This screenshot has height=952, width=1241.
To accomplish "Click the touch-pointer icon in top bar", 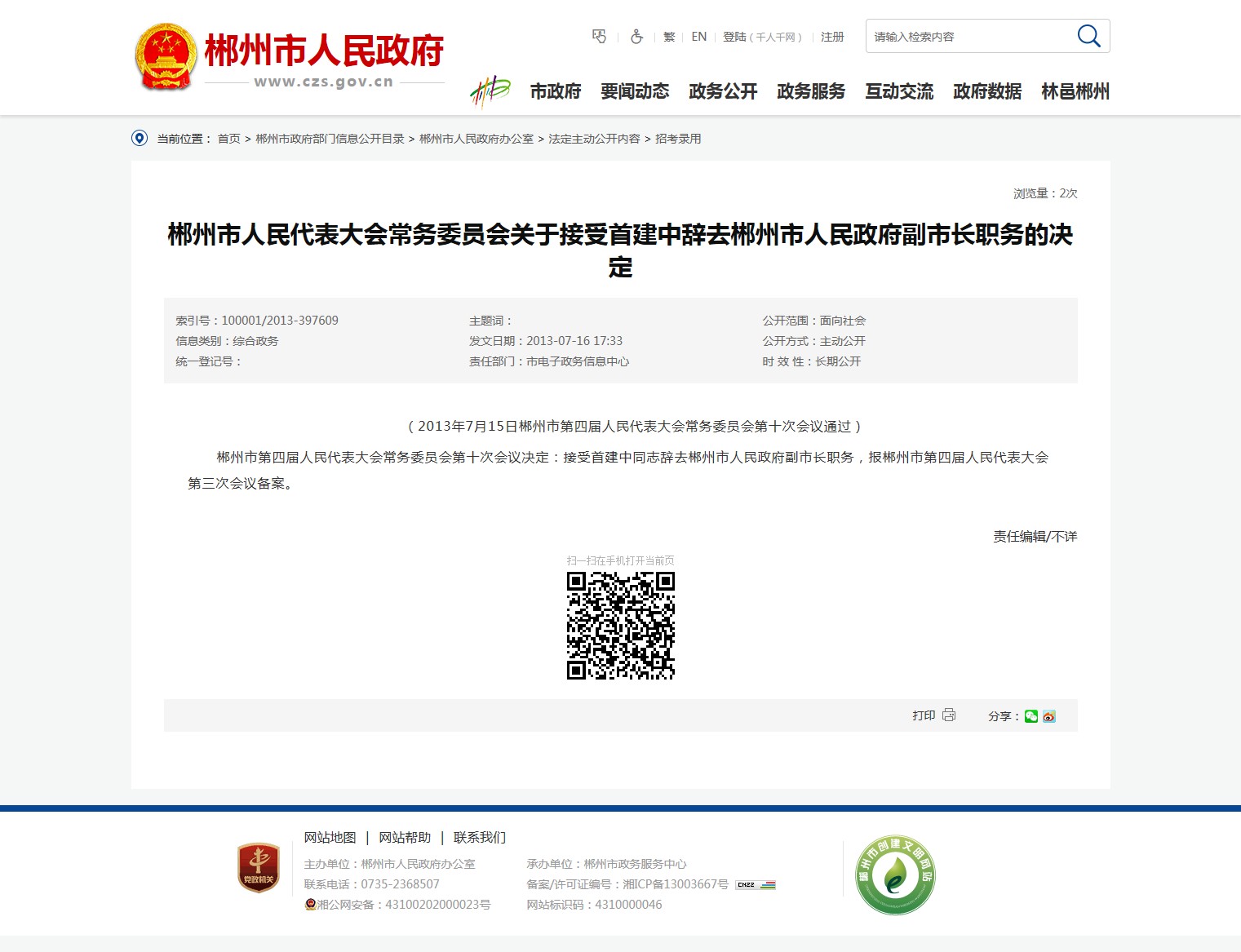I will tap(600, 37).
